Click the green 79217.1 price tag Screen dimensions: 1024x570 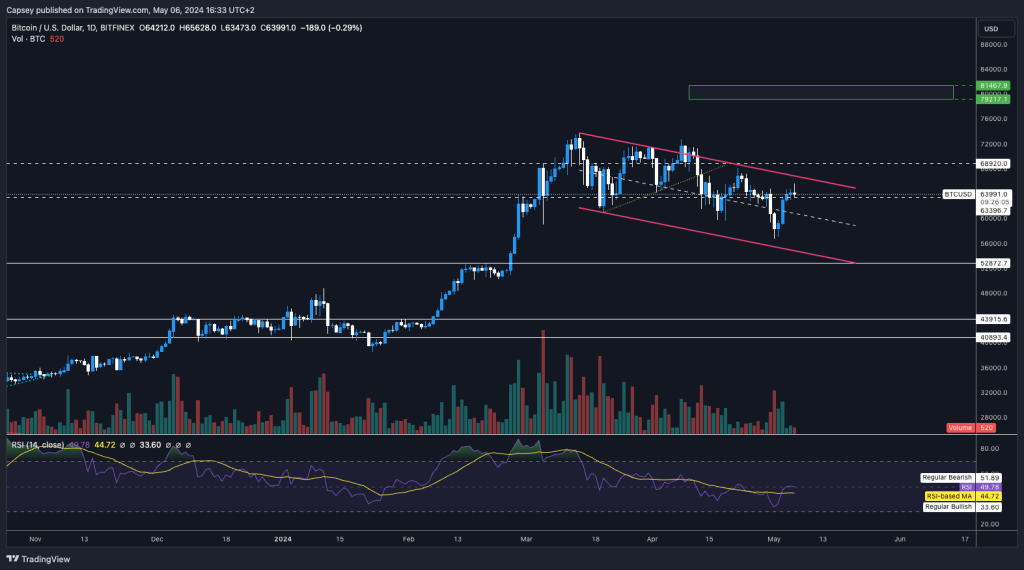coord(993,99)
